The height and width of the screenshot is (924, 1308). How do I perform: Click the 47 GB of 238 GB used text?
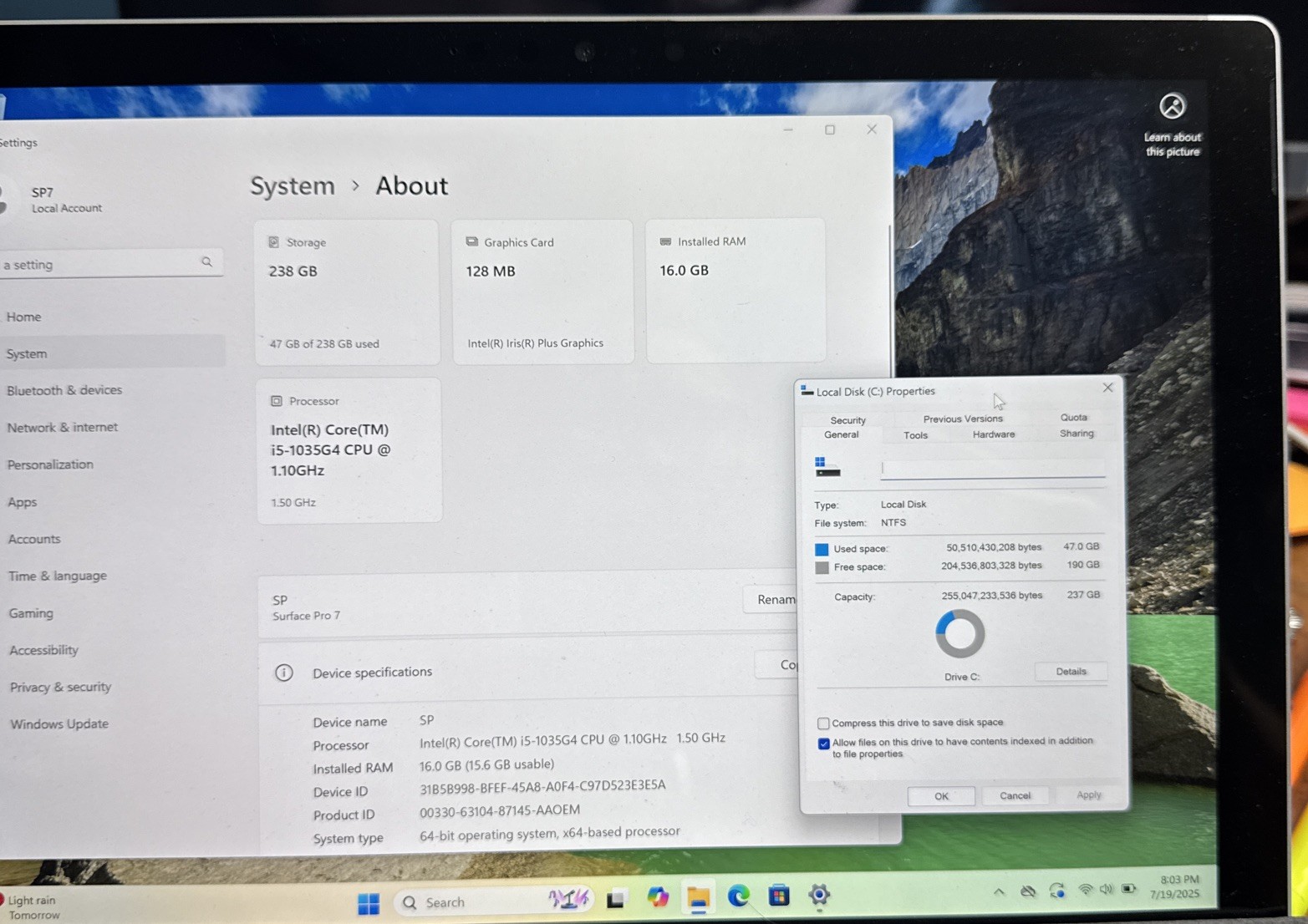click(324, 343)
